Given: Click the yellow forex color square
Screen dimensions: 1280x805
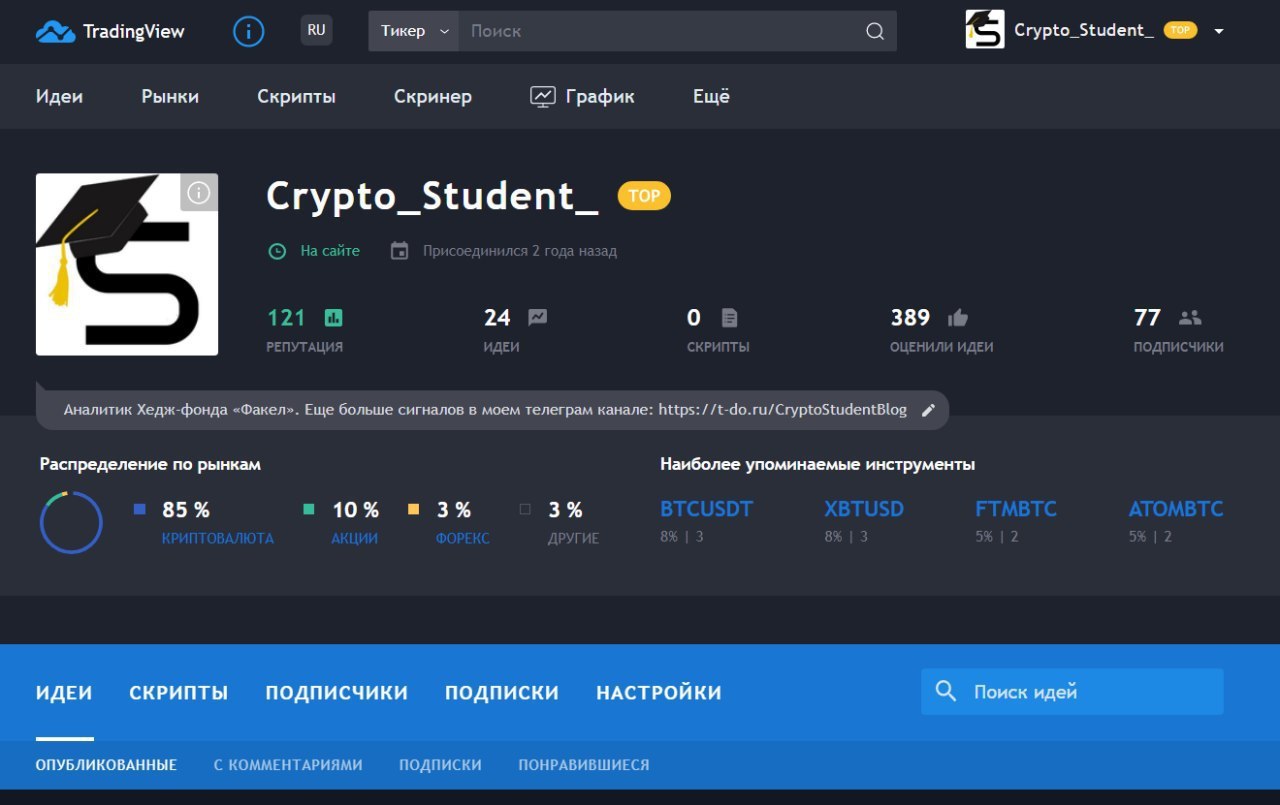Looking at the screenshot, I should pos(413,509).
